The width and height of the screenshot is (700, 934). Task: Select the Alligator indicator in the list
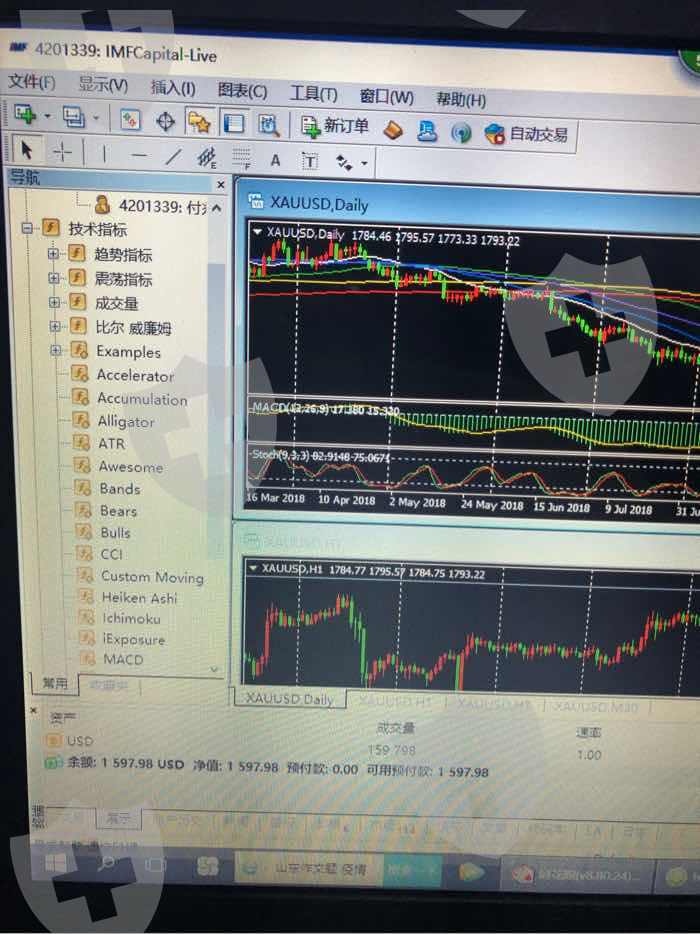[126, 422]
